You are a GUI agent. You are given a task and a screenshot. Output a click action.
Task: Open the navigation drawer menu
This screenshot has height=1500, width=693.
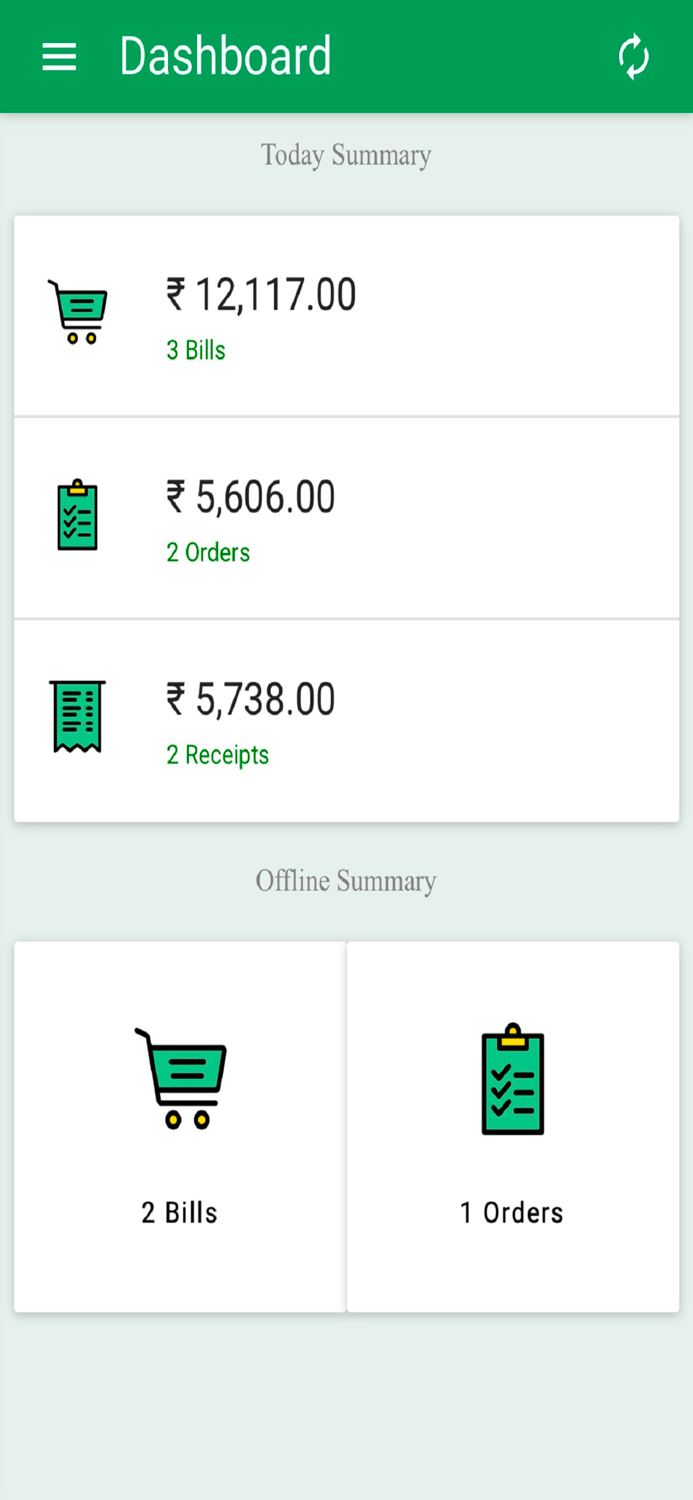click(58, 57)
